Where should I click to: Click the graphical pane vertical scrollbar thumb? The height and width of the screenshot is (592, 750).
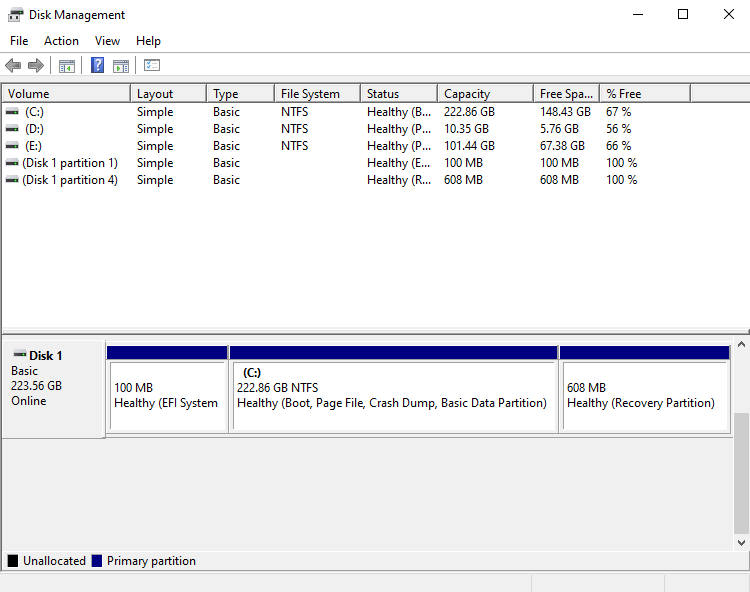(741, 473)
